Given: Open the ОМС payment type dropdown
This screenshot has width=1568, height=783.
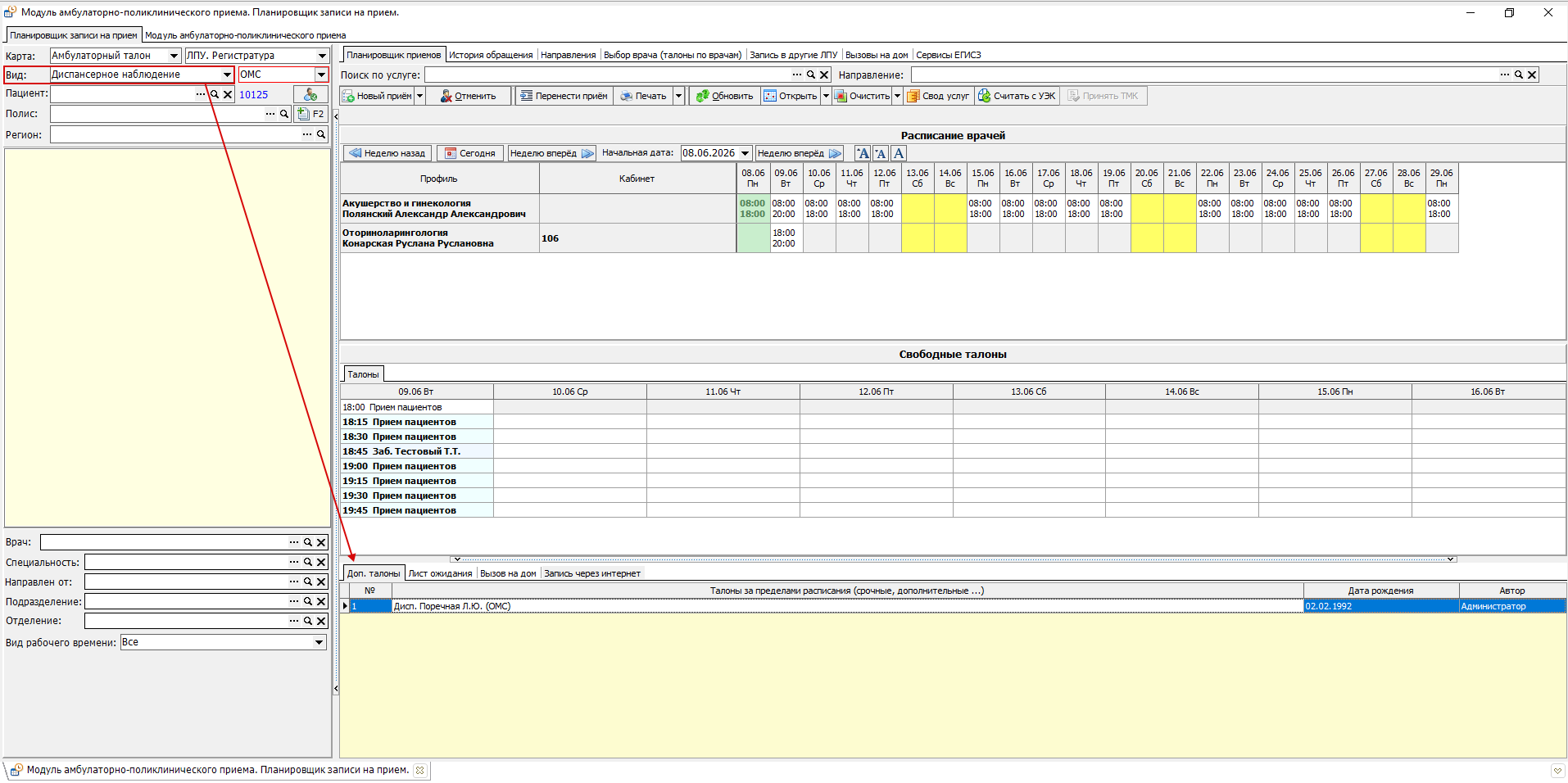Looking at the screenshot, I should pyautogui.click(x=321, y=75).
